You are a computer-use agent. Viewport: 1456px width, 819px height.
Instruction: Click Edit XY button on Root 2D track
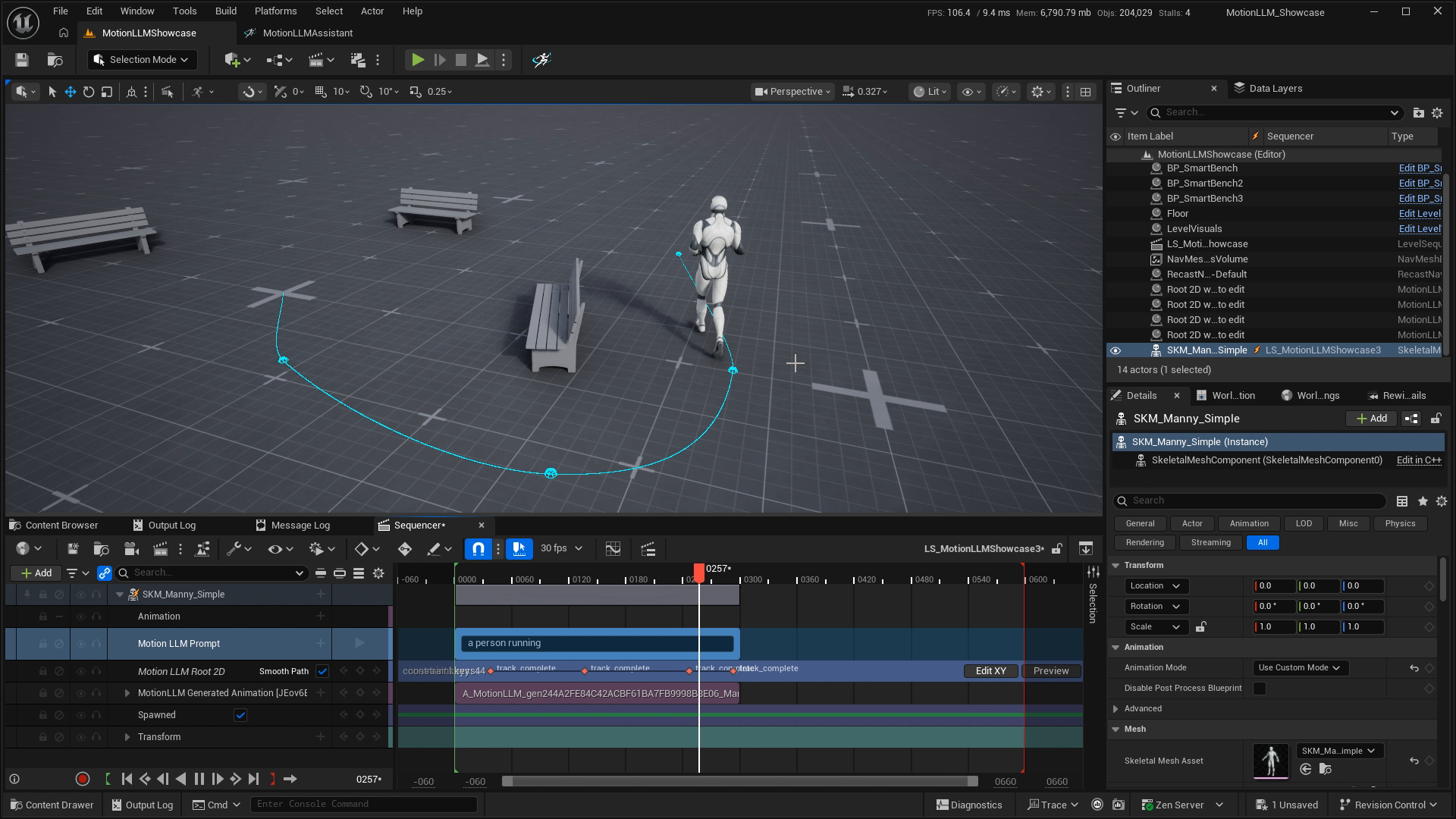(990, 671)
